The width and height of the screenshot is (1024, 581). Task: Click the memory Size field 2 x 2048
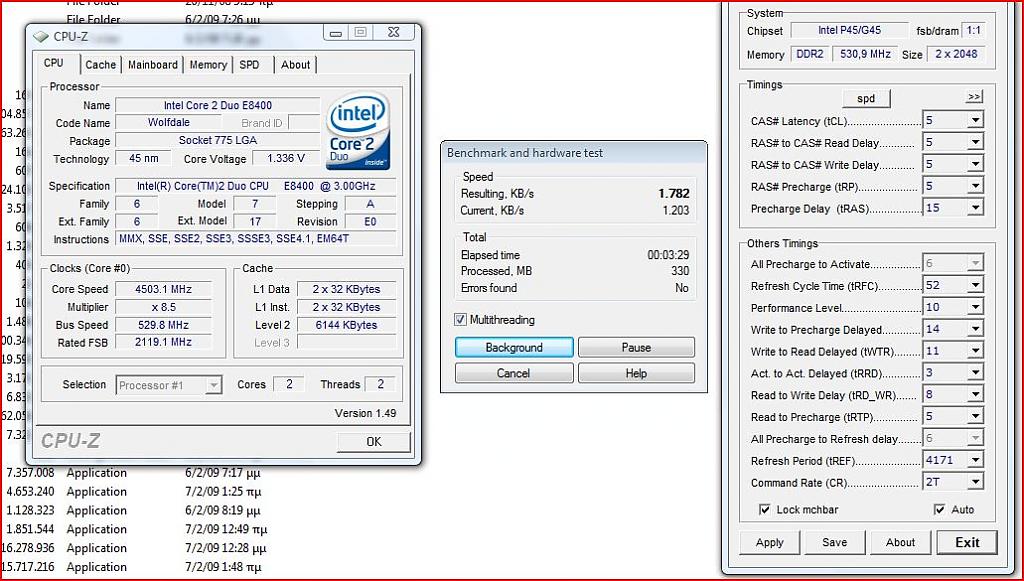(x=956, y=54)
